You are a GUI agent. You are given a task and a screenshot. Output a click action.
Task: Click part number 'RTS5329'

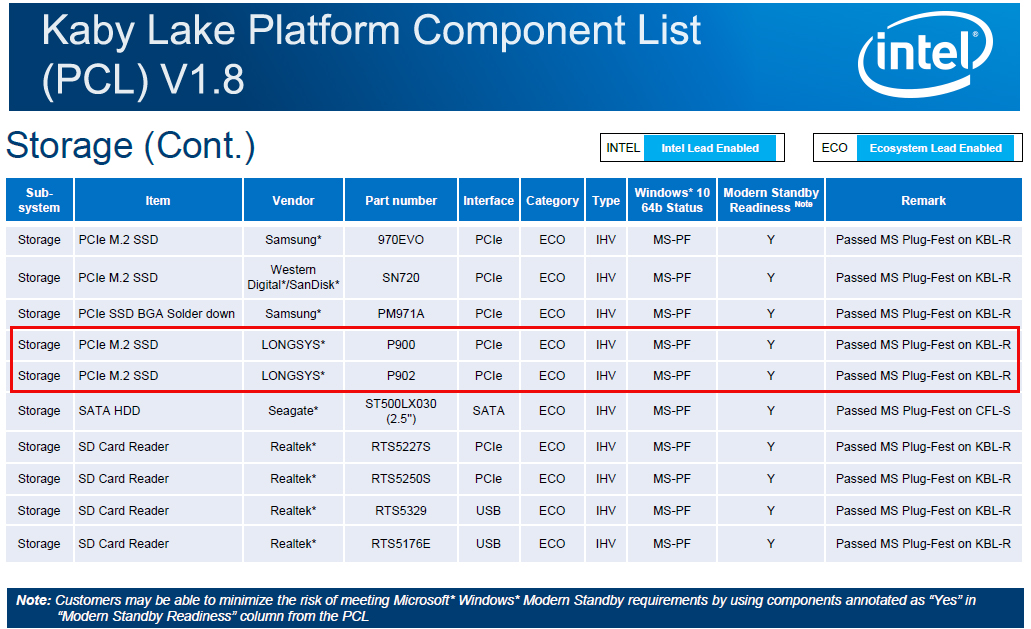401,511
